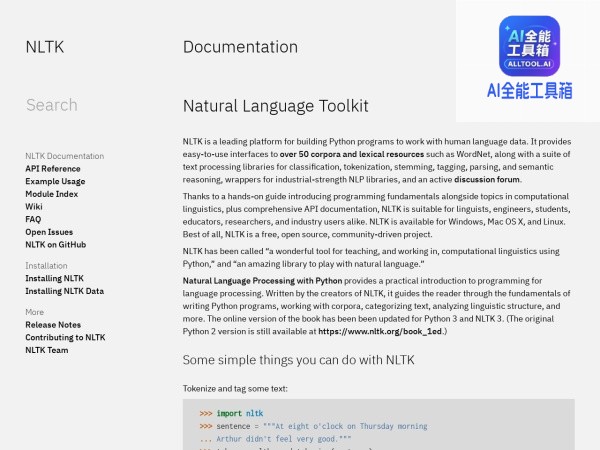This screenshot has height=450, width=600.
Task: Click the 'import nltk' code line
Action: tap(231, 413)
